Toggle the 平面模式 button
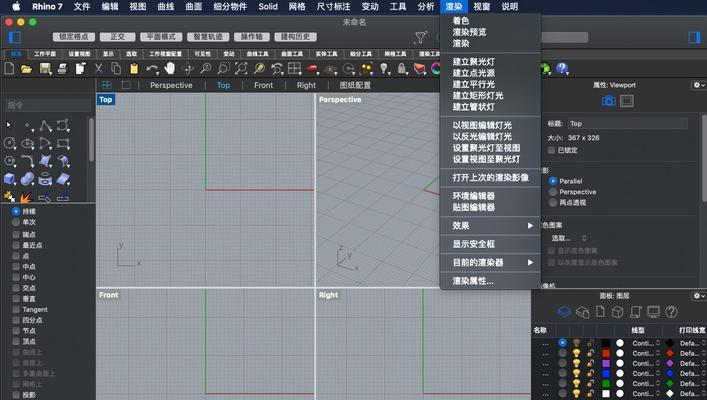This screenshot has width=707, height=400. pyautogui.click(x=161, y=37)
